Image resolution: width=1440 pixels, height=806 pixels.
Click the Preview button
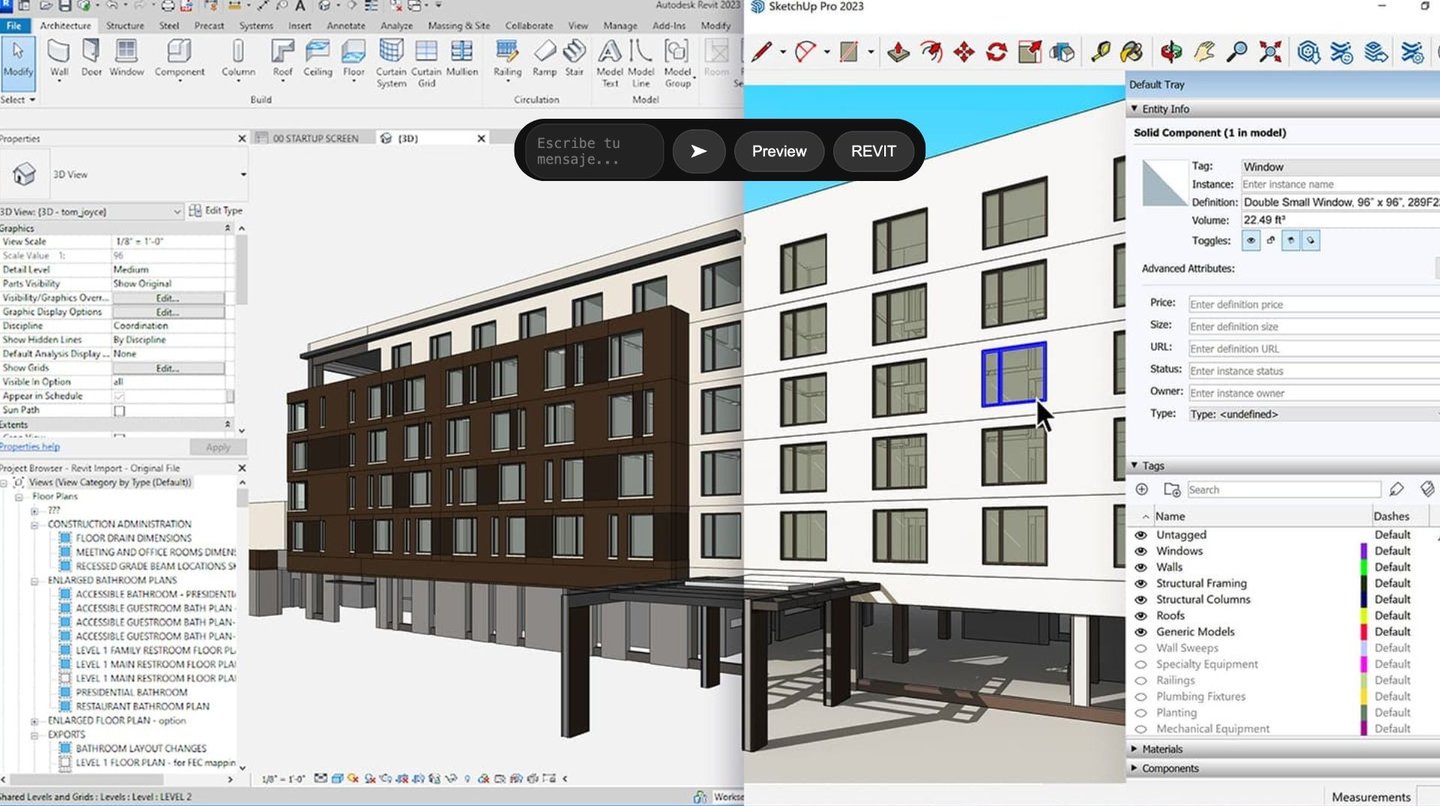tap(779, 151)
